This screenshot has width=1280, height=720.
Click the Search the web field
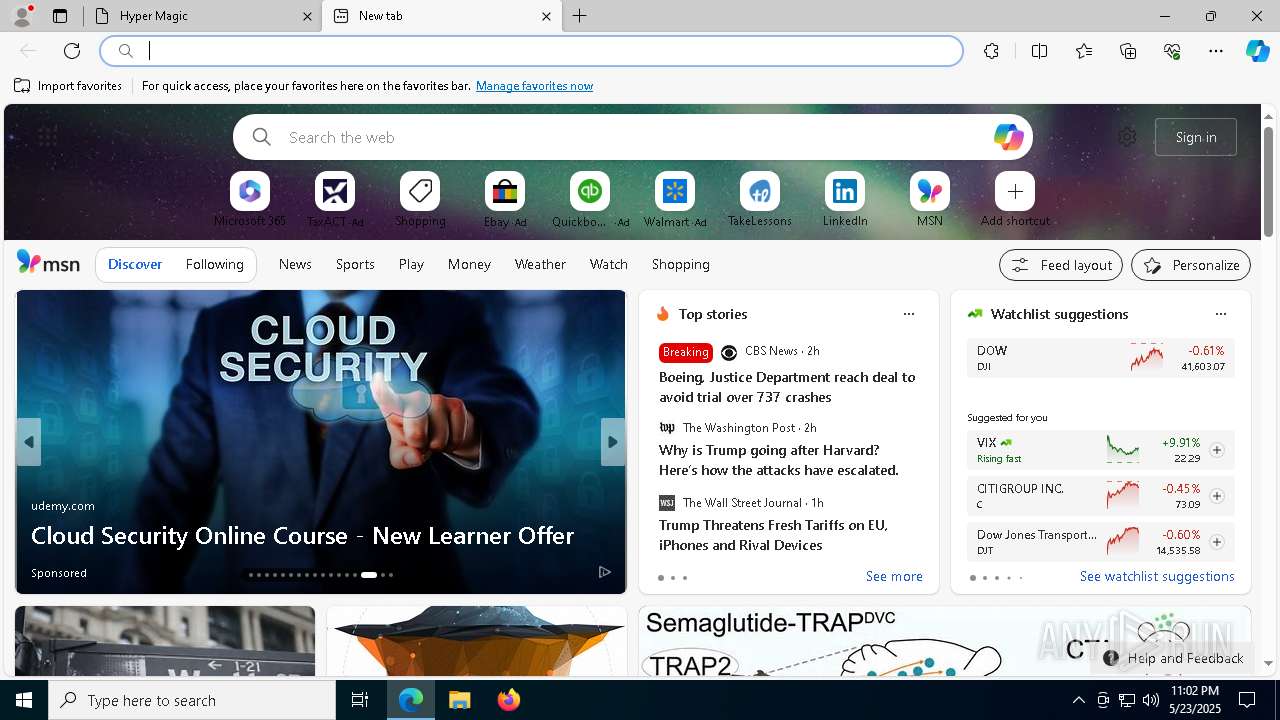(x=633, y=137)
